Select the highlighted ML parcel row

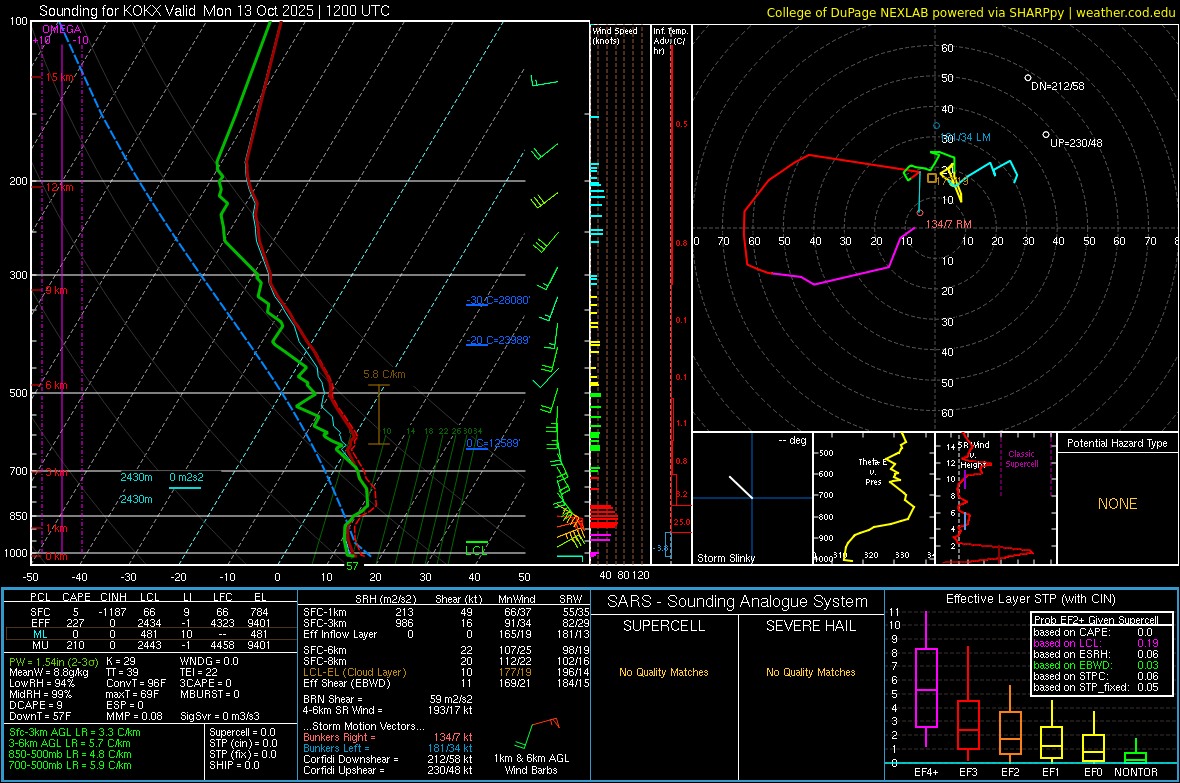(149, 635)
